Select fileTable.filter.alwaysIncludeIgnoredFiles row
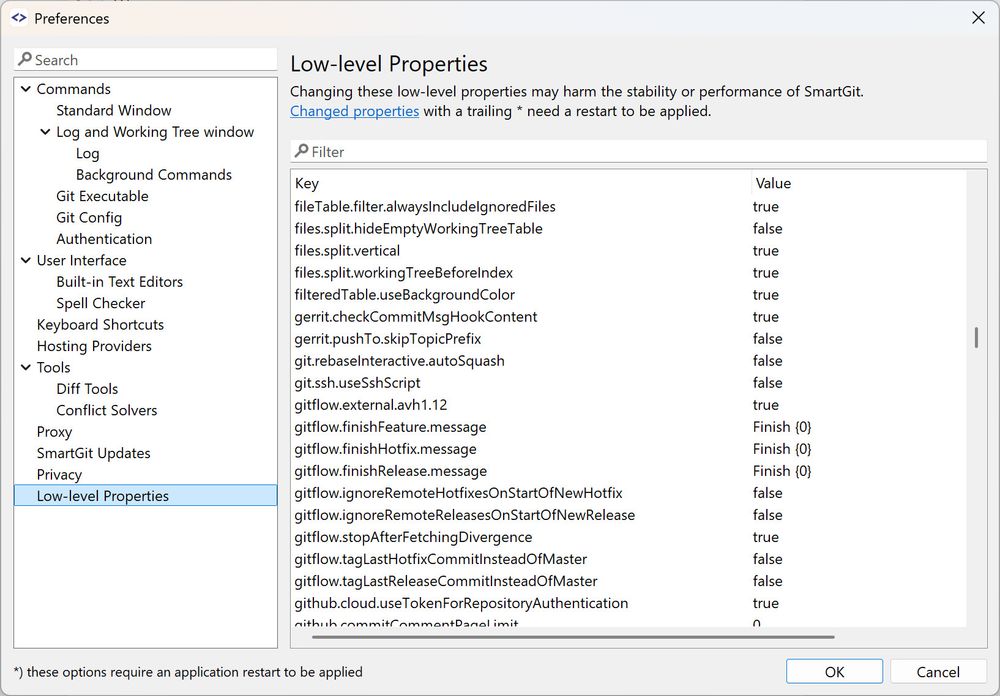 628,207
